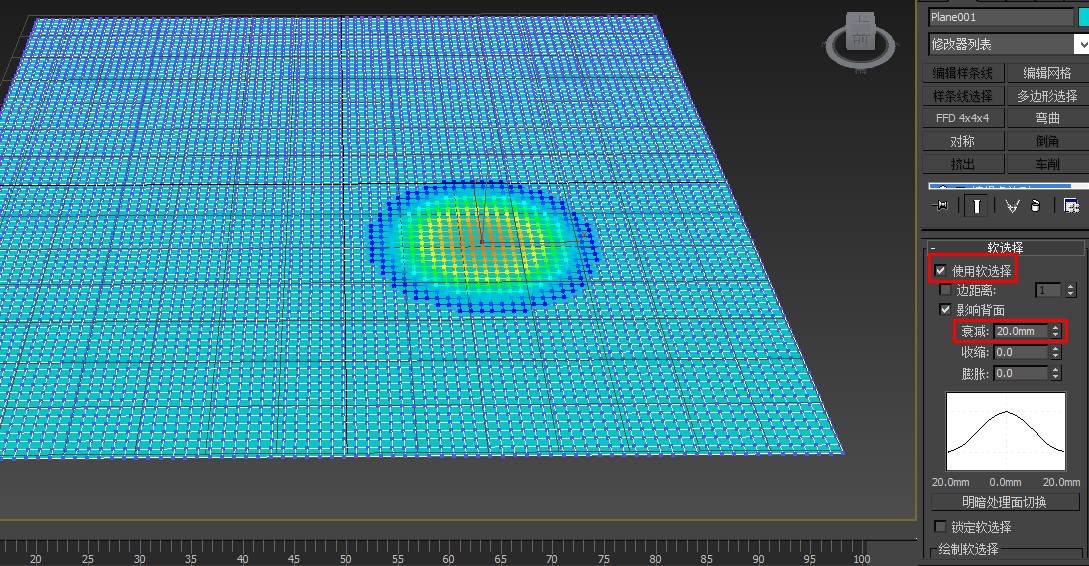Image resolution: width=1089 pixels, height=566 pixels.
Task: Click the red center selected vertex
Action: click(x=480, y=242)
